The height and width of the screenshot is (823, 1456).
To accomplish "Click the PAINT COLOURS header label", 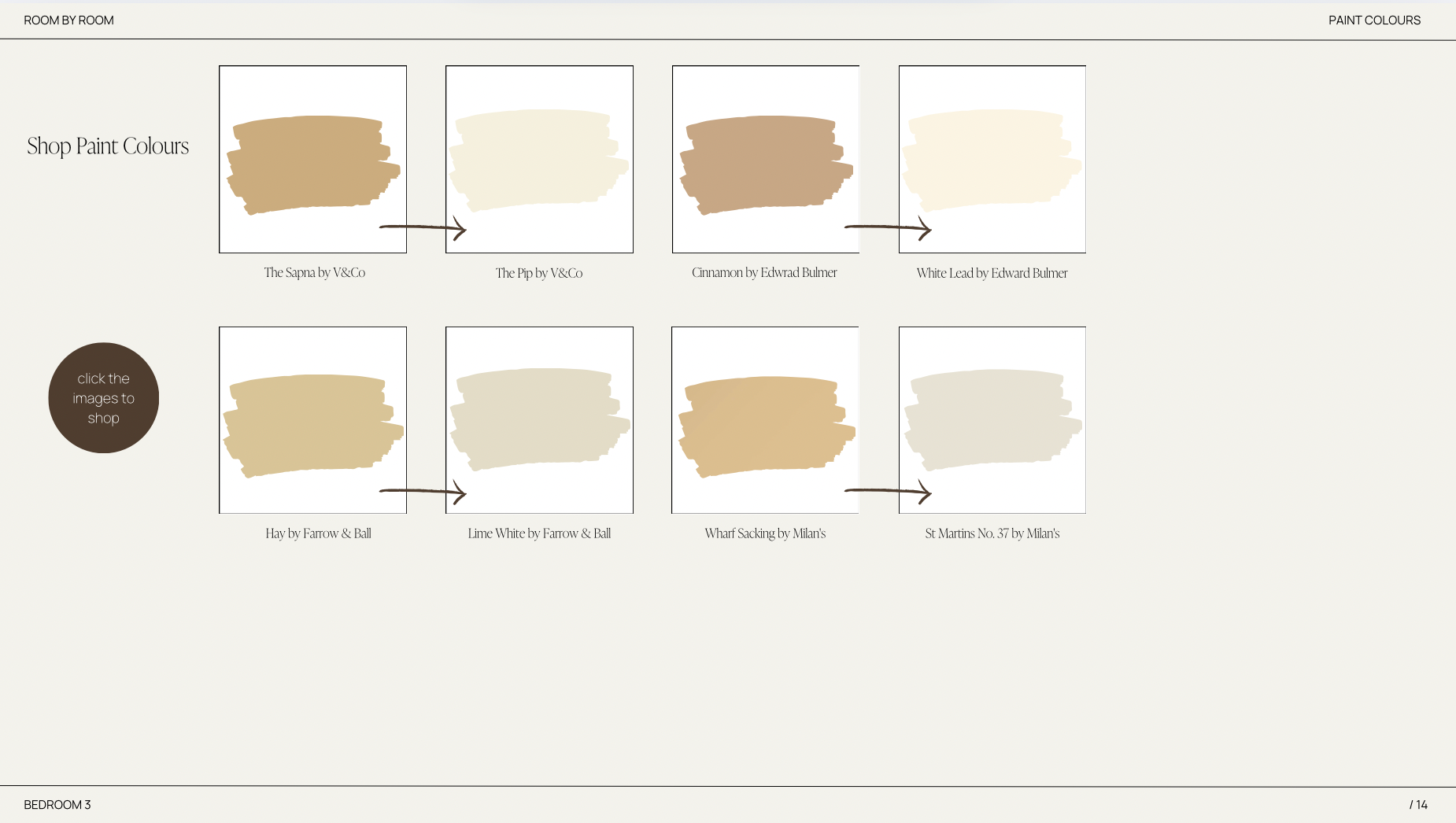I will click(x=1374, y=20).
